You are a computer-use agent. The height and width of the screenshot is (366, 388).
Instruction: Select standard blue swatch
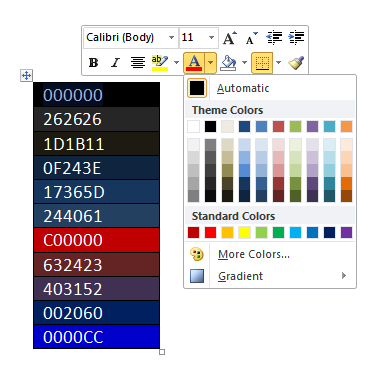313,232
